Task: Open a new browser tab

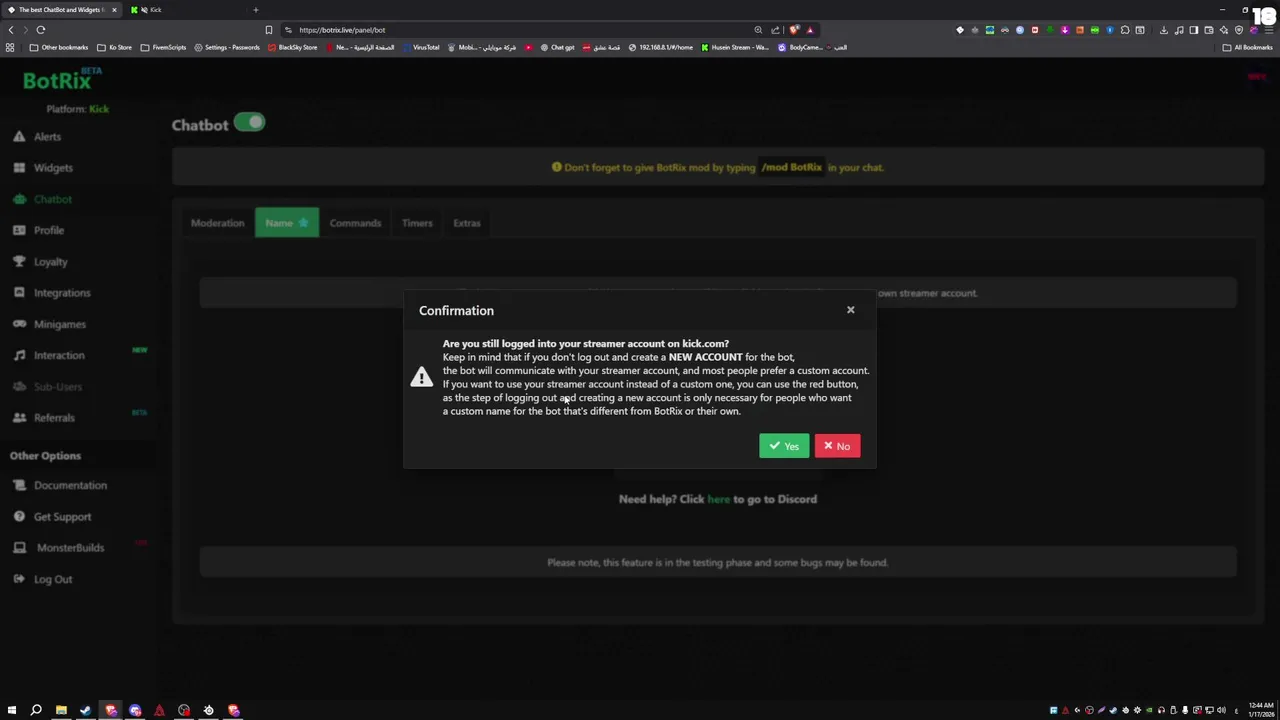Action: tap(255, 10)
